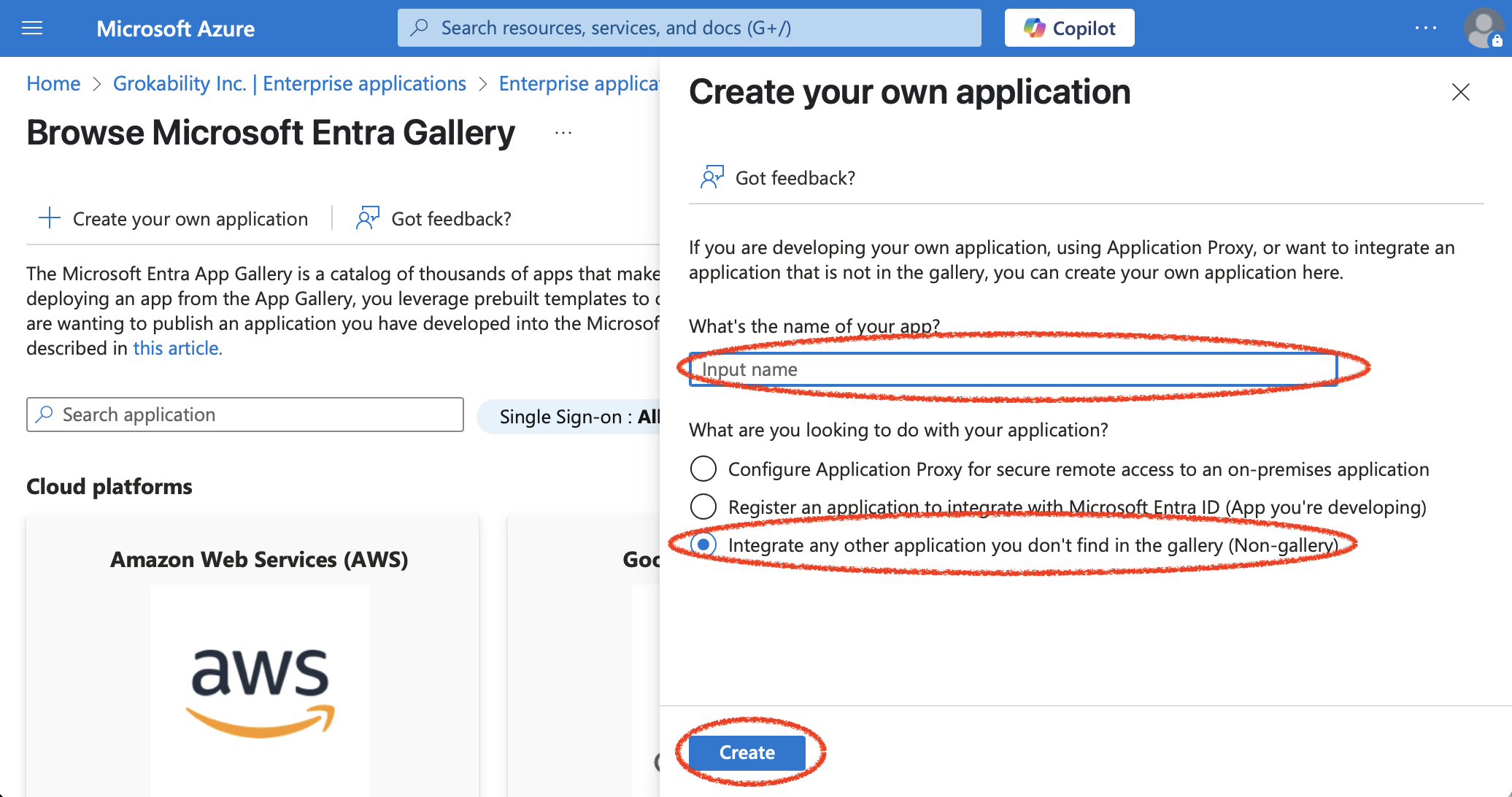Click the Cloud platforms heading
The height and width of the screenshot is (797, 1512).
coord(109,486)
